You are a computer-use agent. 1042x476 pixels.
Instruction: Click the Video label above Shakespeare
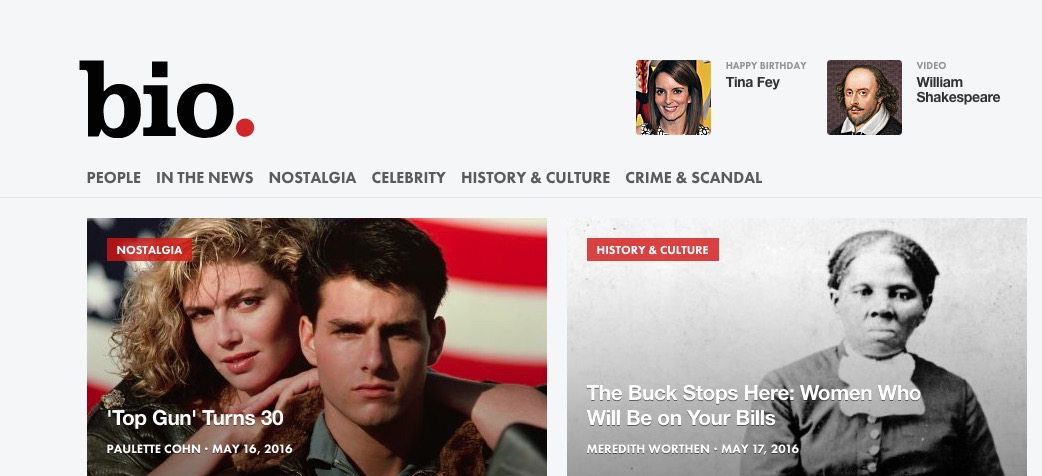931,65
